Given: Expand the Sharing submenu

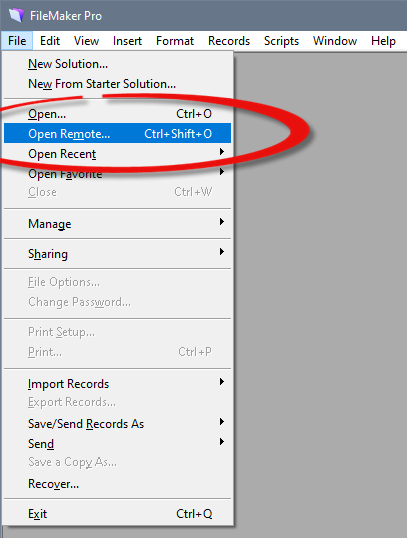Looking at the screenshot, I should 117,254.
